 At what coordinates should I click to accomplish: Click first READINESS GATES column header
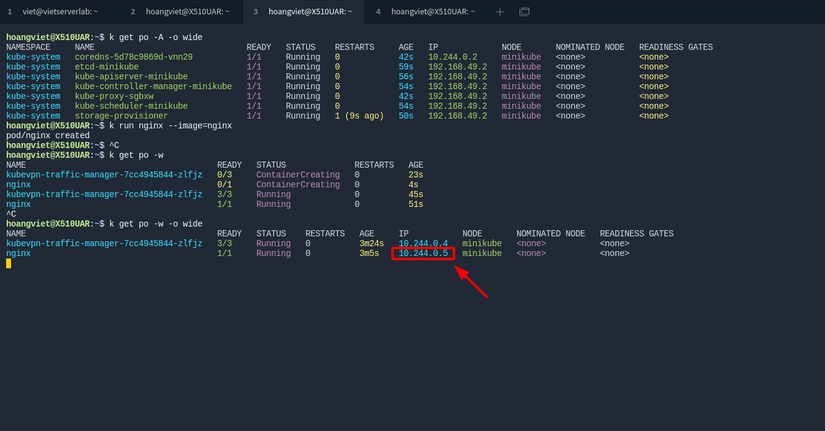pos(676,47)
